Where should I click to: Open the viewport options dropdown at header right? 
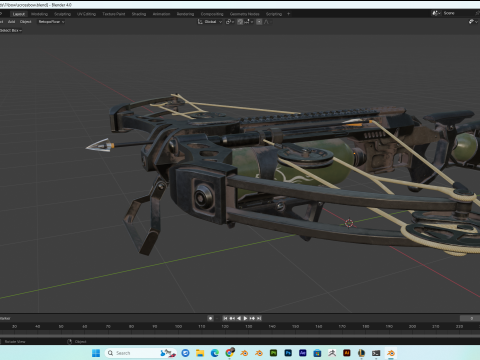473,22
